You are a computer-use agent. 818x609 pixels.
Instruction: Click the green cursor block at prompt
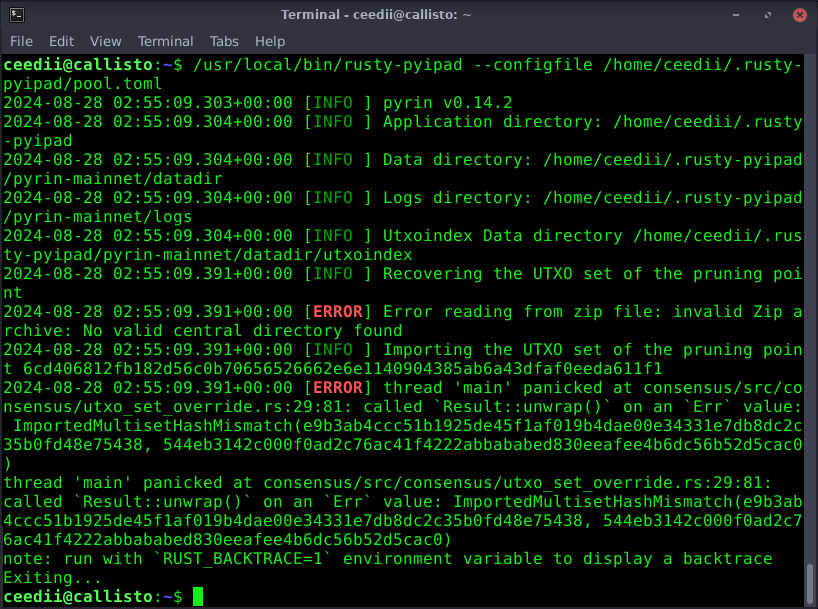click(x=198, y=596)
